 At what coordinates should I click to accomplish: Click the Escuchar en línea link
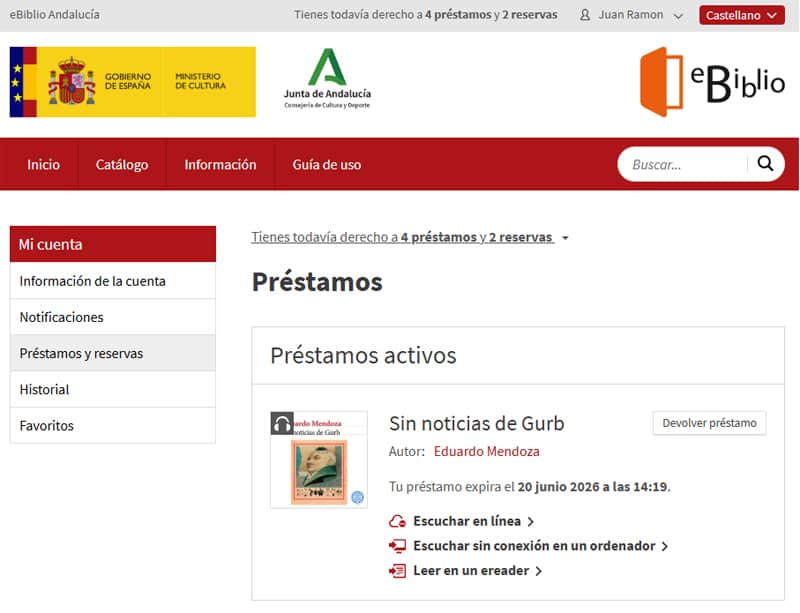[467, 521]
